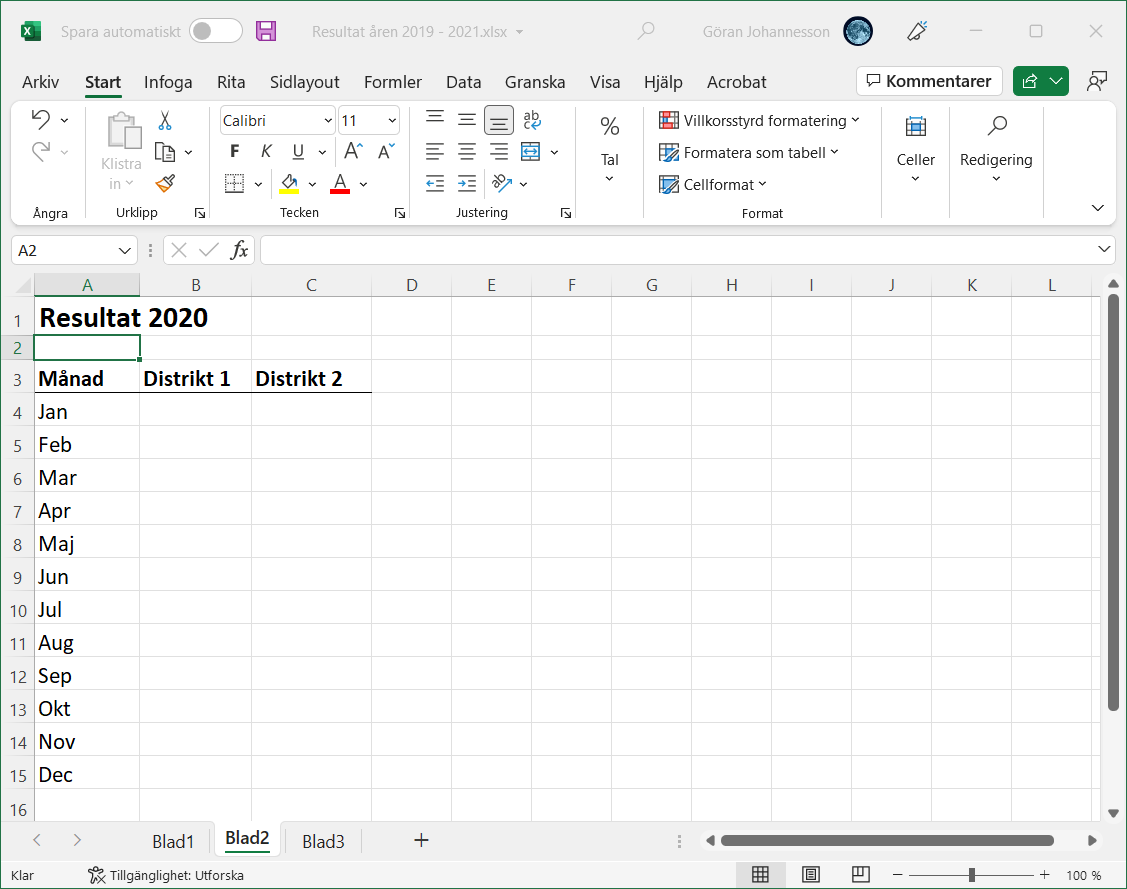Toggle Bold (F) formatting
The image size is (1127, 889).
pyautogui.click(x=235, y=152)
